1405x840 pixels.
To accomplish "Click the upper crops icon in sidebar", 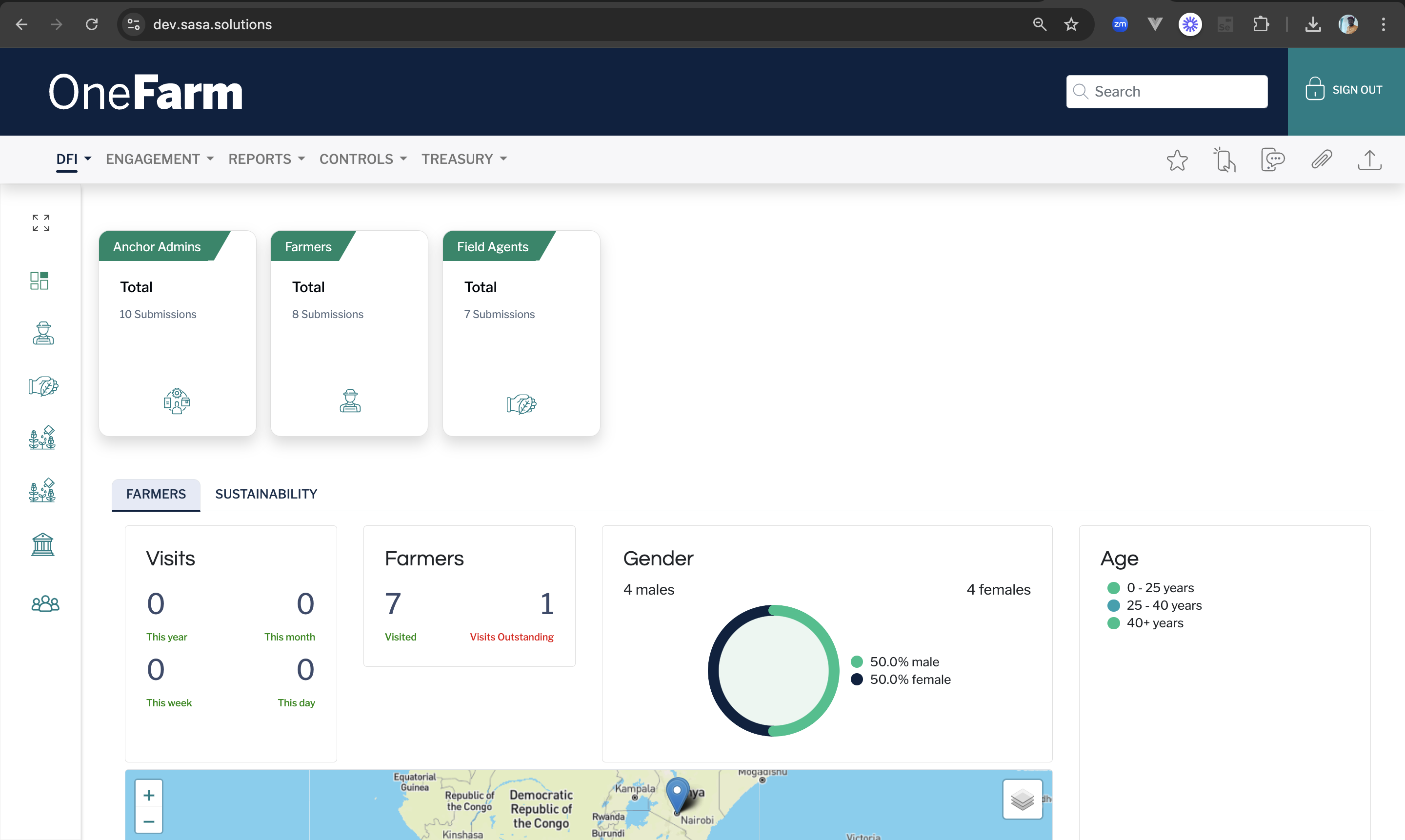I will coord(42,438).
